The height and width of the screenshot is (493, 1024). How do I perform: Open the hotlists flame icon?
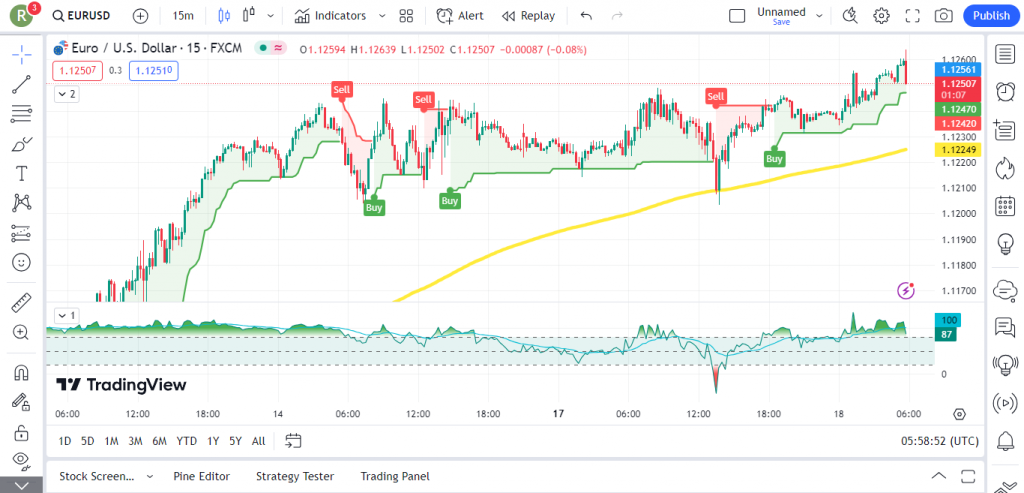(1004, 168)
